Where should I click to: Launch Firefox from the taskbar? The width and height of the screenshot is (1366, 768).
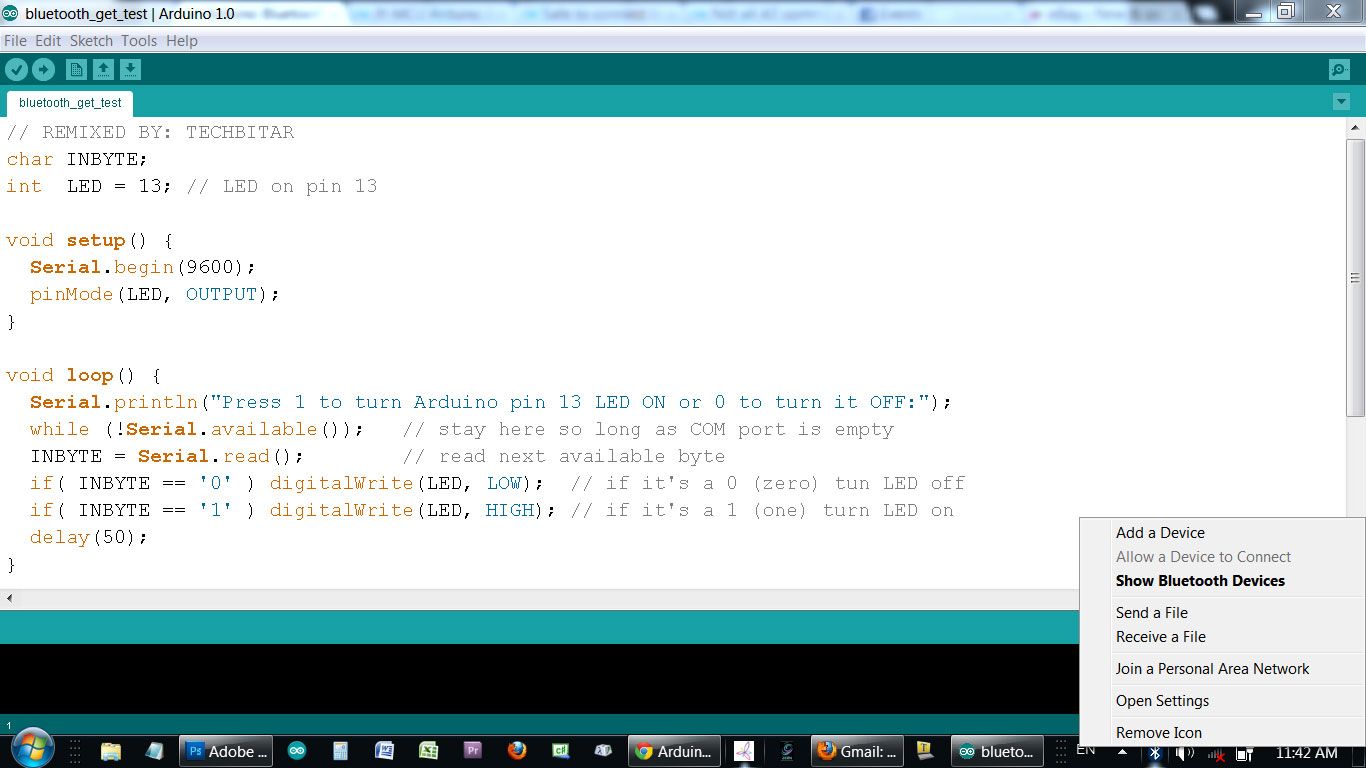pos(516,751)
